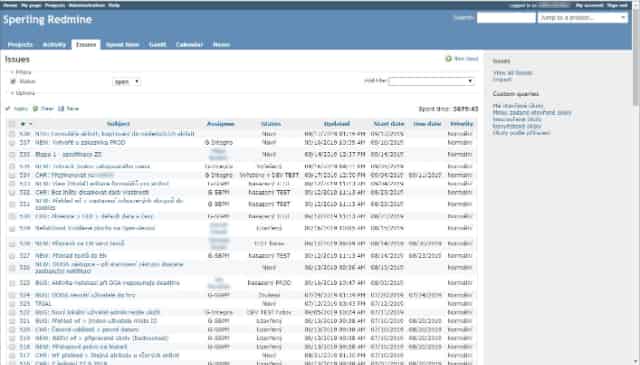Open the Jump to a project dropdown
The height and width of the screenshot is (365, 640).
point(582,18)
